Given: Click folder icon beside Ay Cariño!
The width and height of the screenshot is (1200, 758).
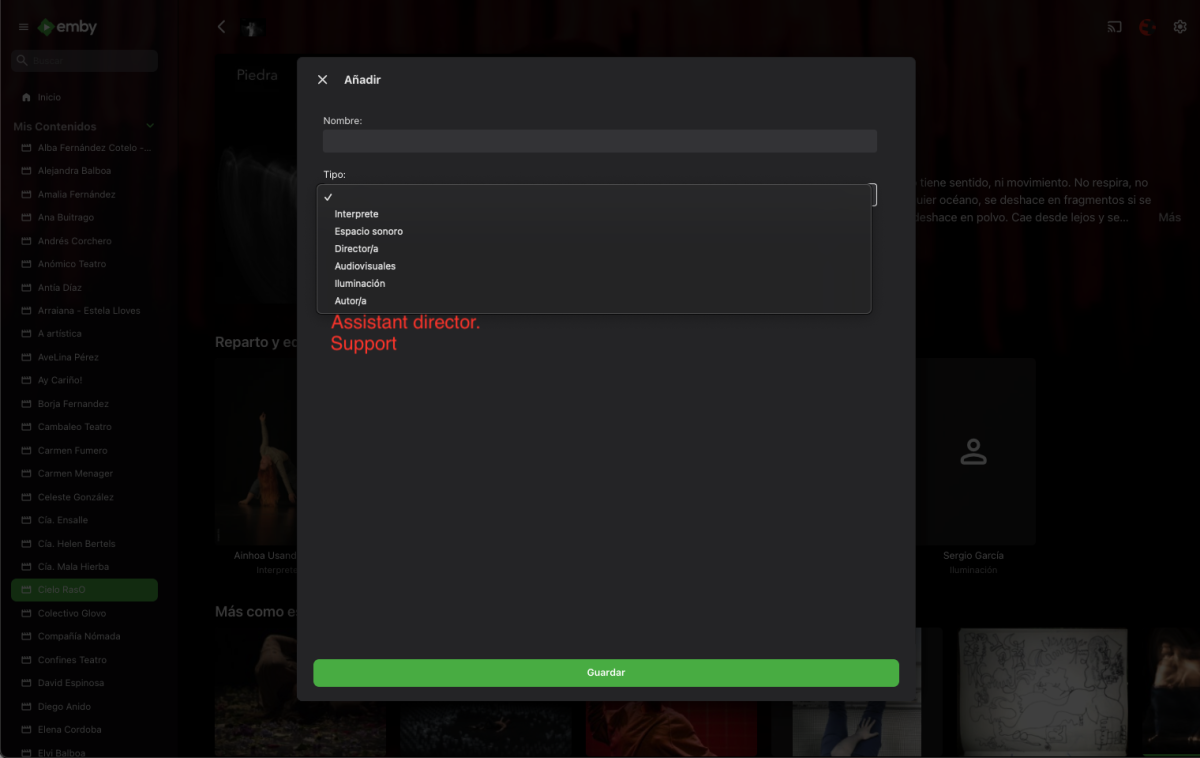Looking at the screenshot, I should 27,381.
